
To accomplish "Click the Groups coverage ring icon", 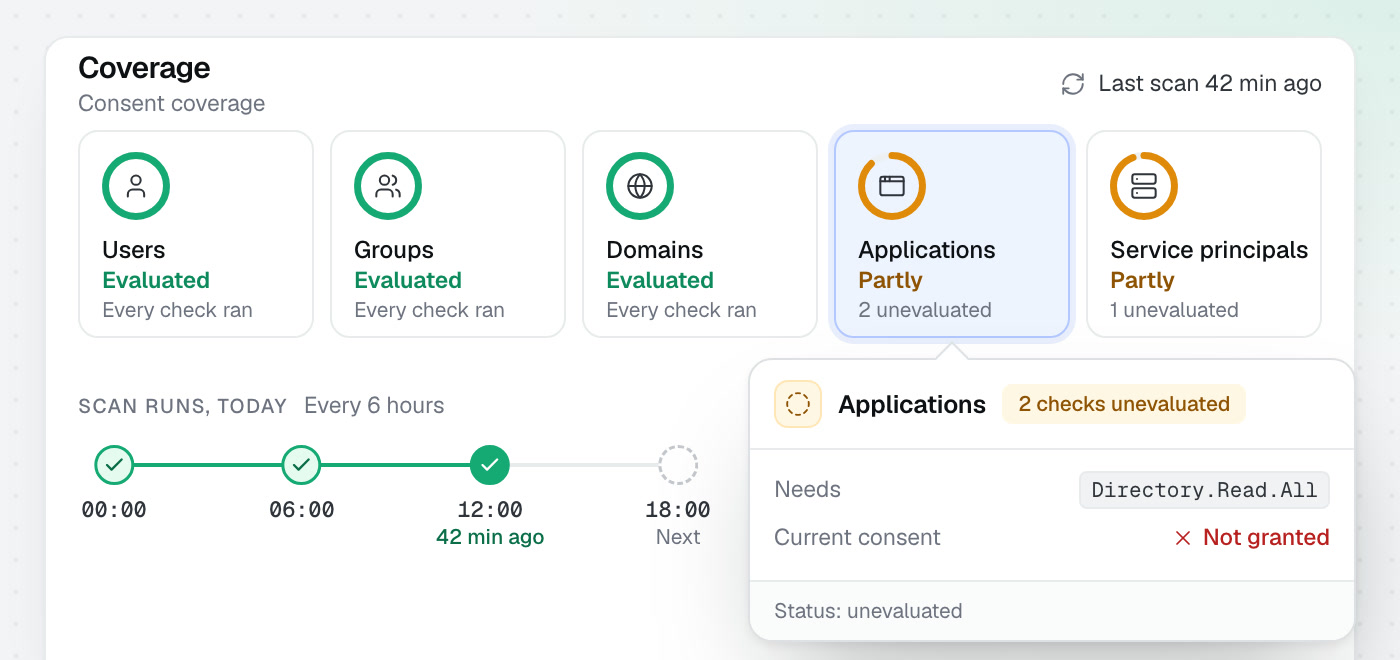I will coord(388,186).
